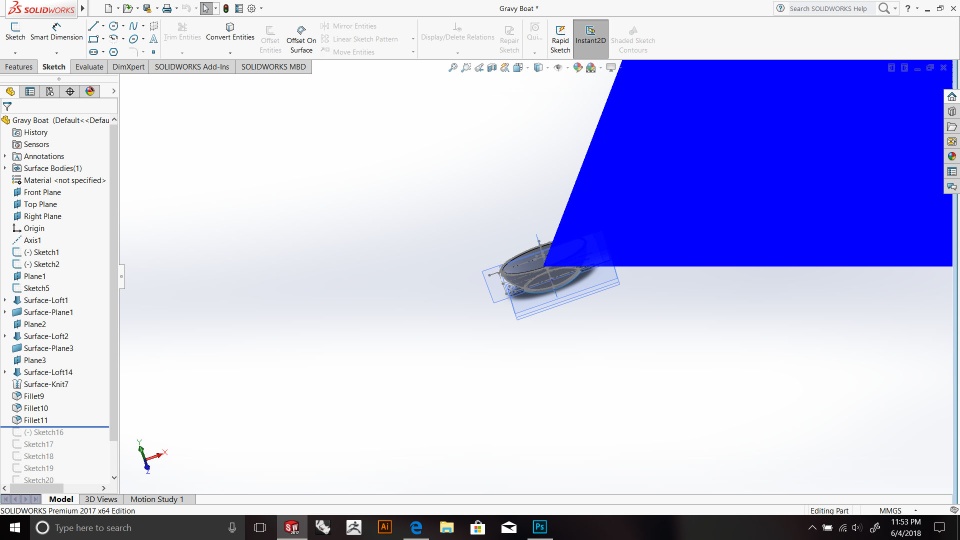Open the SOLIDWORKS Add-Ins tab

pos(192,67)
